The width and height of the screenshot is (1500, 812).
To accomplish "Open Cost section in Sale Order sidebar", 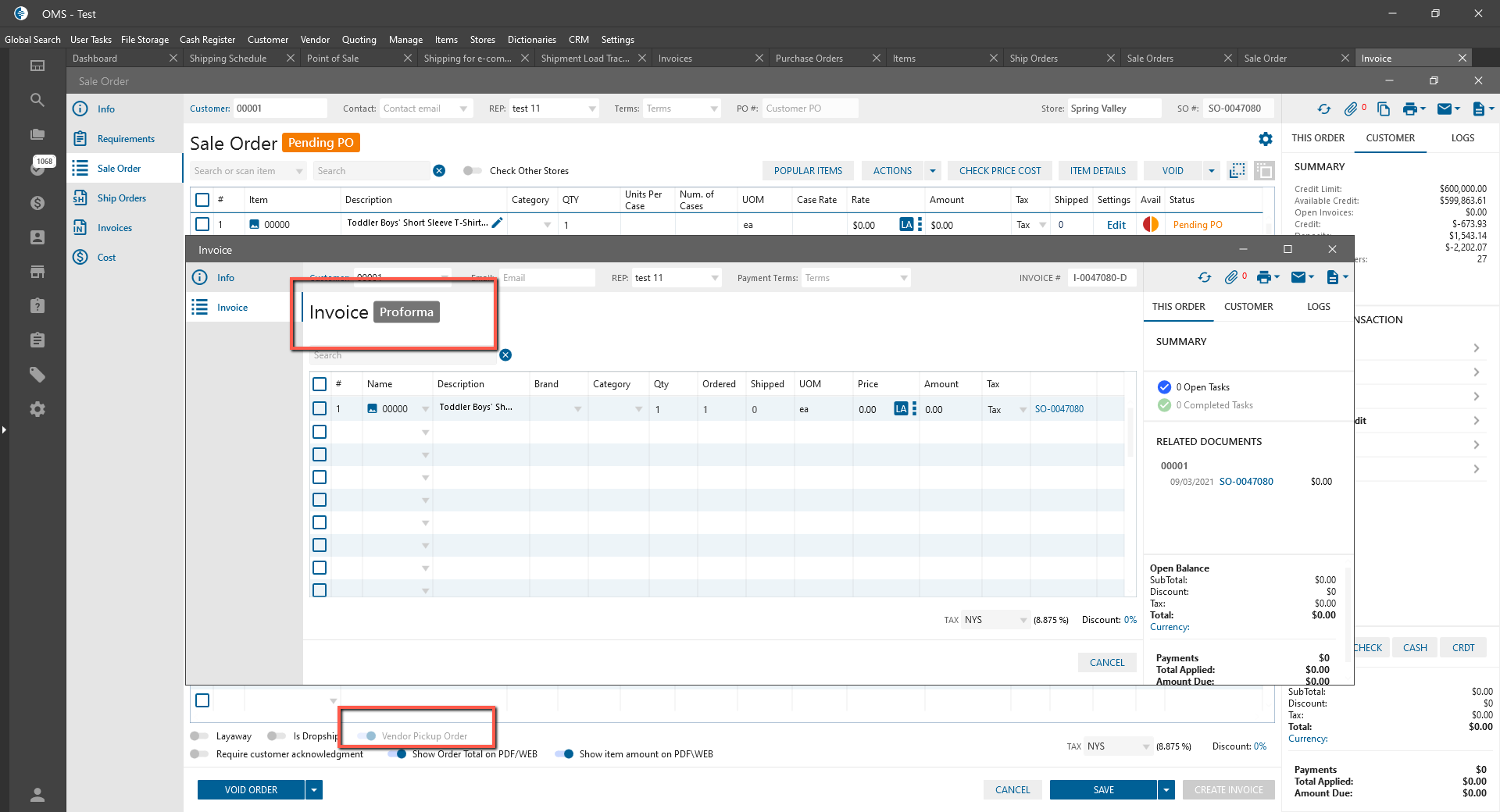I will pos(106,258).
